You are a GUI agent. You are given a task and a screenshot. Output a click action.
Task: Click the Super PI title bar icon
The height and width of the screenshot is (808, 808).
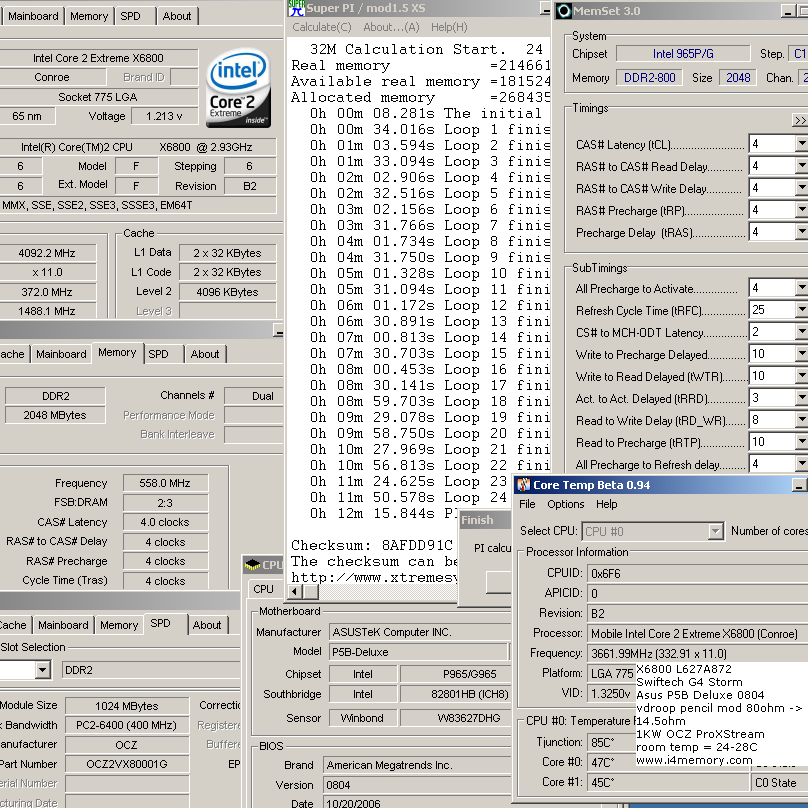tap(296, 8)
